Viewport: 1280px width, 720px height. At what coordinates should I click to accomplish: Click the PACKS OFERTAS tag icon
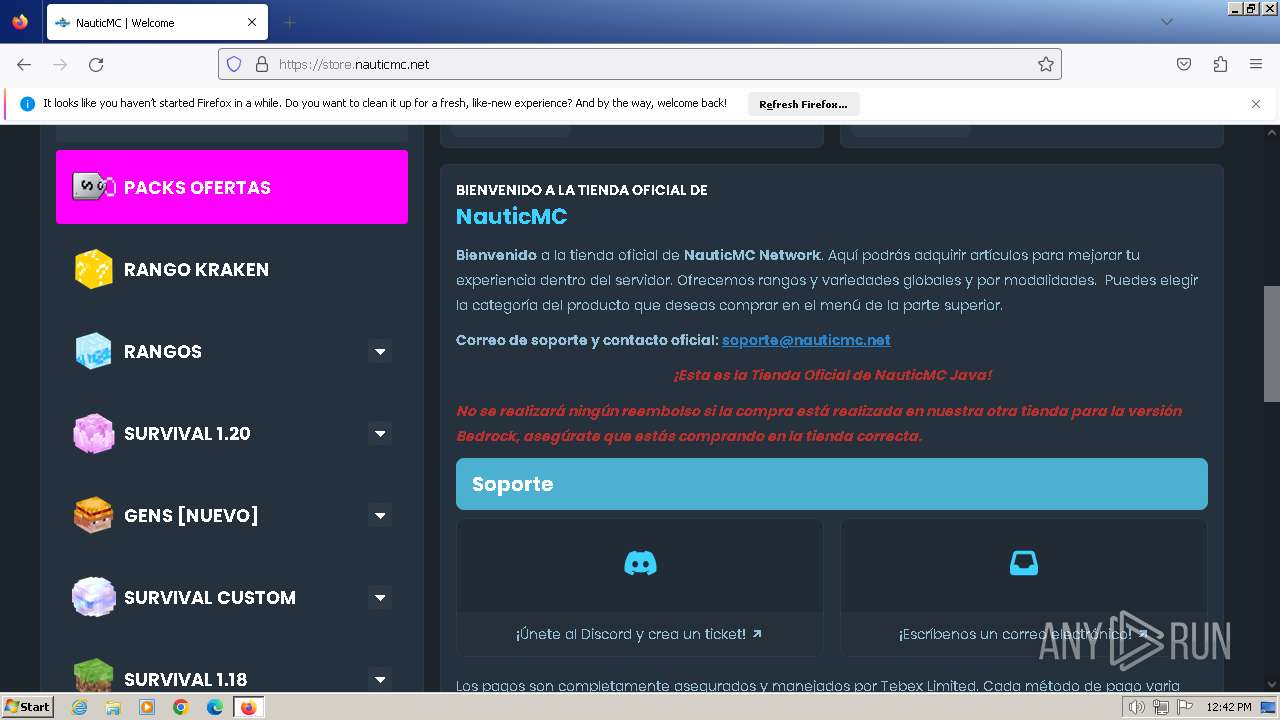[93, 187]
